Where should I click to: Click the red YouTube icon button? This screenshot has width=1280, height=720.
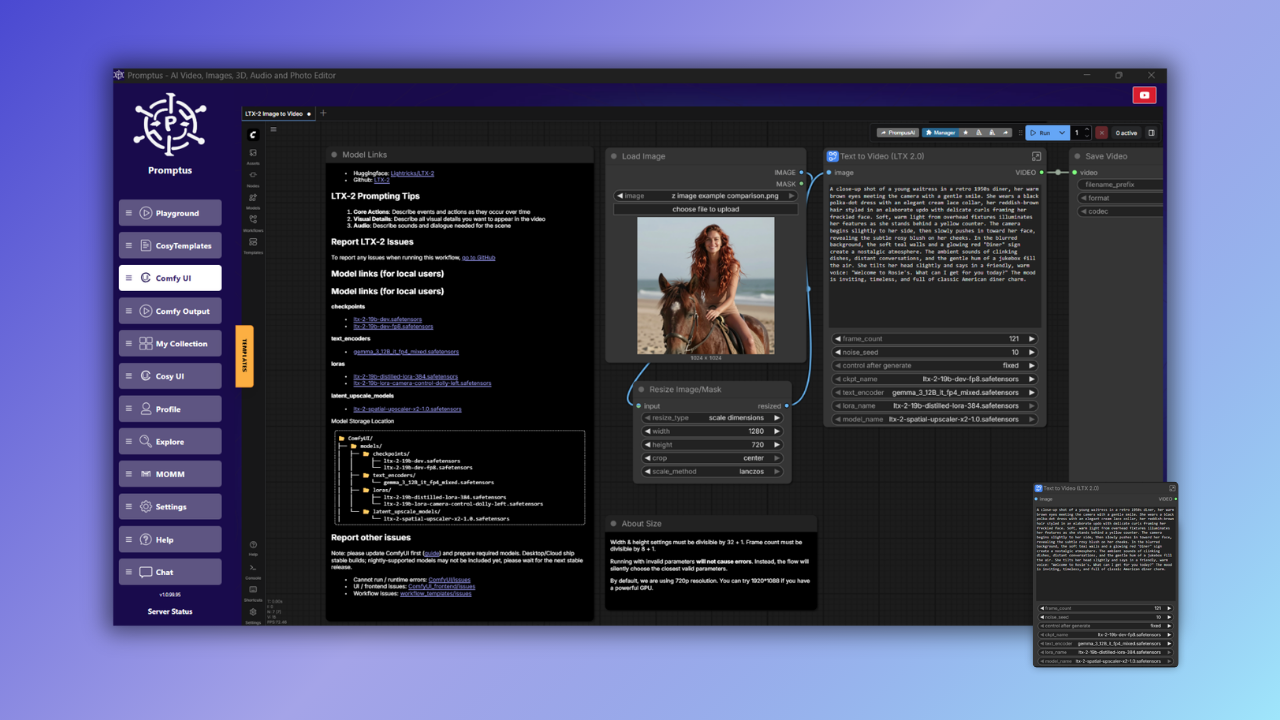point(1144,95)
